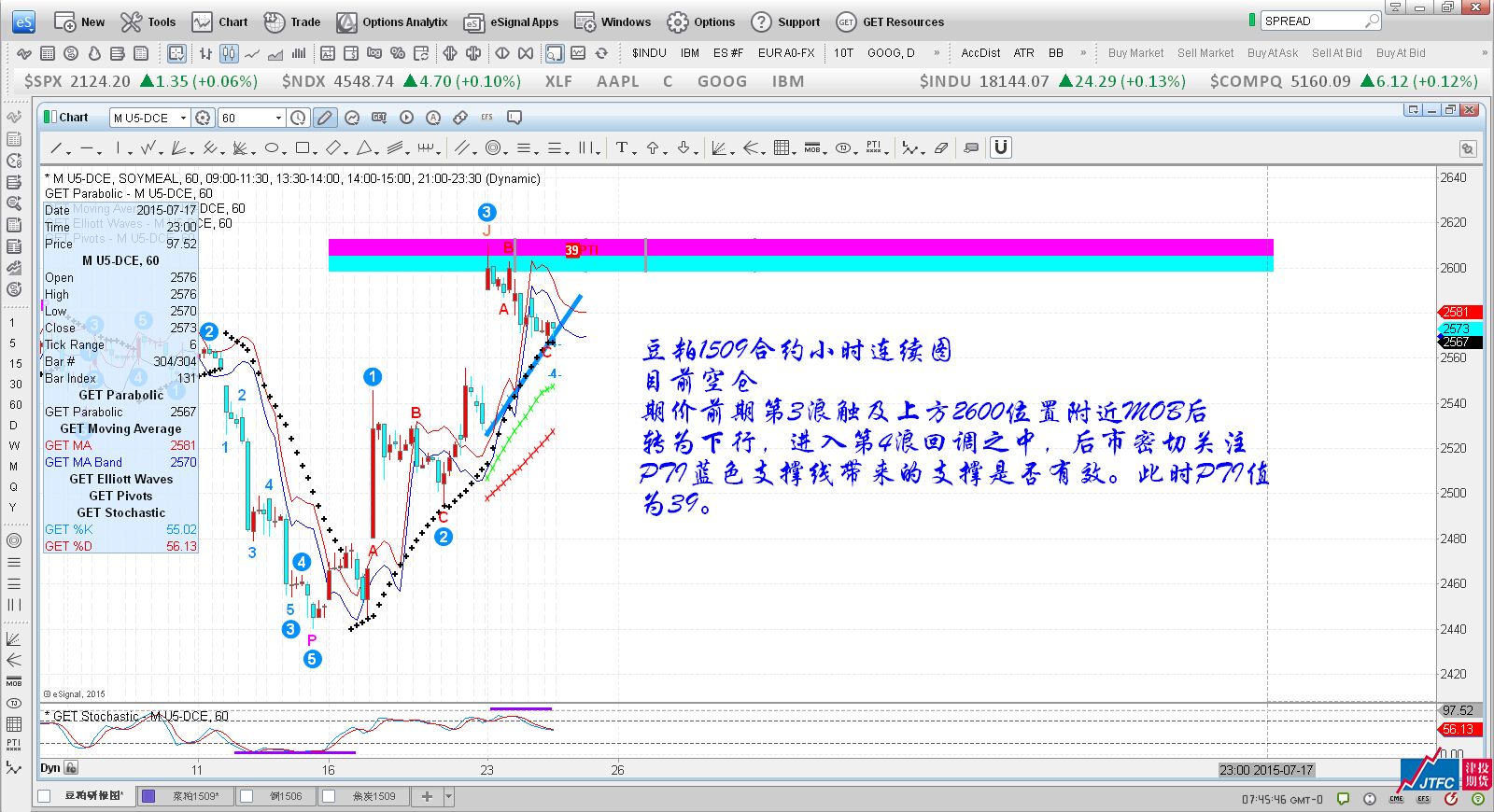Open the Fibonacci circle tool dropdown

click(x=496, y=148)
